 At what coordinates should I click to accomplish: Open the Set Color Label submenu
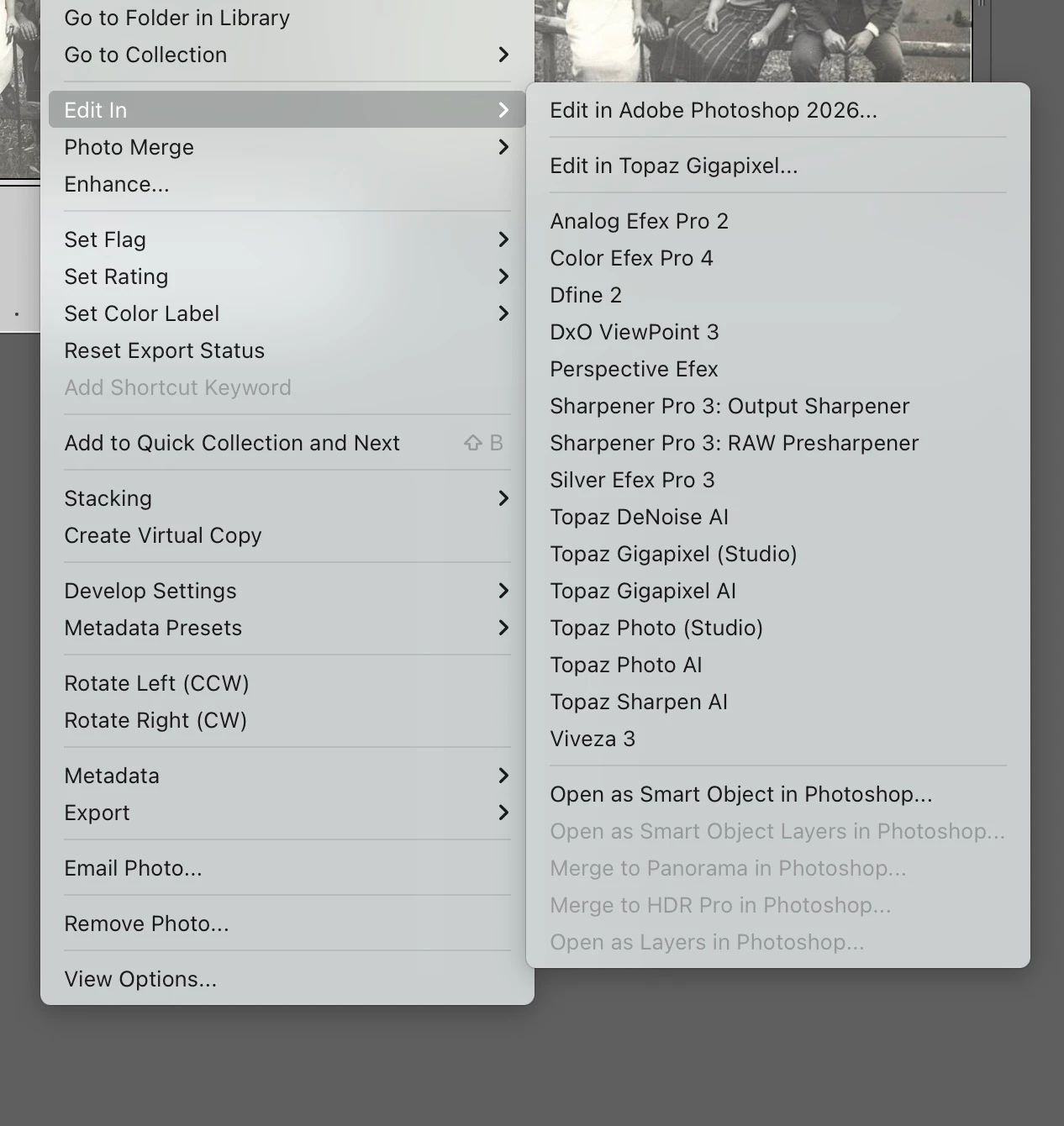[287, 313]
